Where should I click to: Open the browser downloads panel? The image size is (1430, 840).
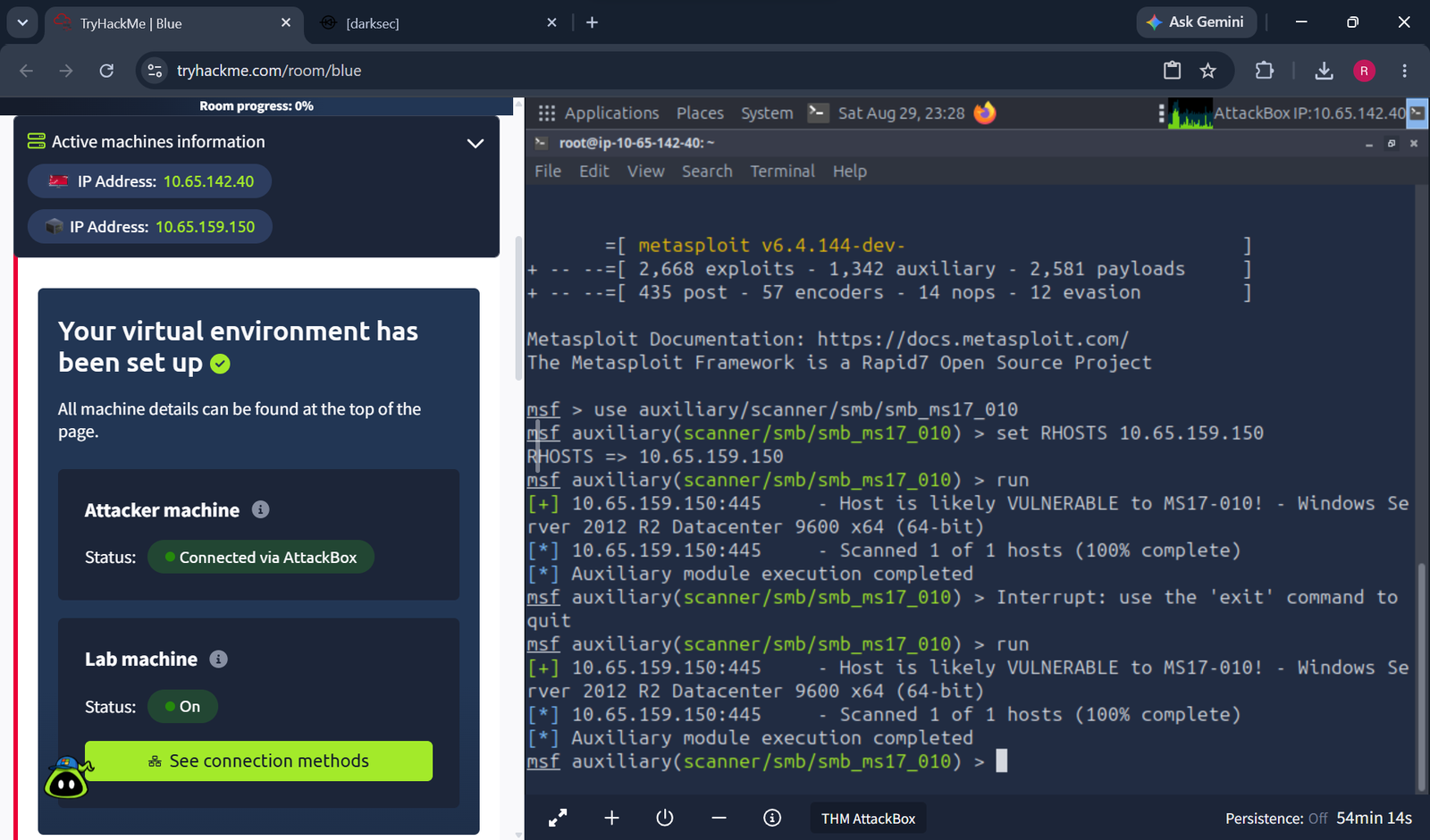pos(1324,71)
